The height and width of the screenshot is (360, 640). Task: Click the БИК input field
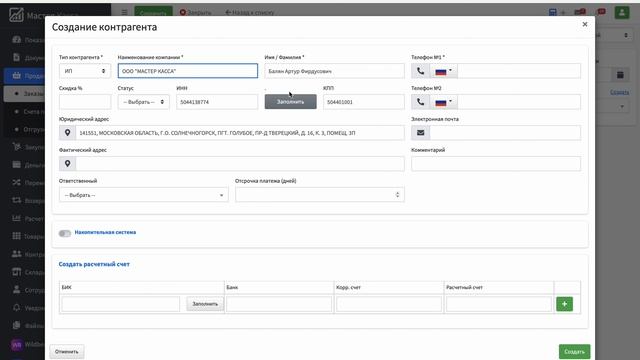pyautogui.click(x=120, y=304)
